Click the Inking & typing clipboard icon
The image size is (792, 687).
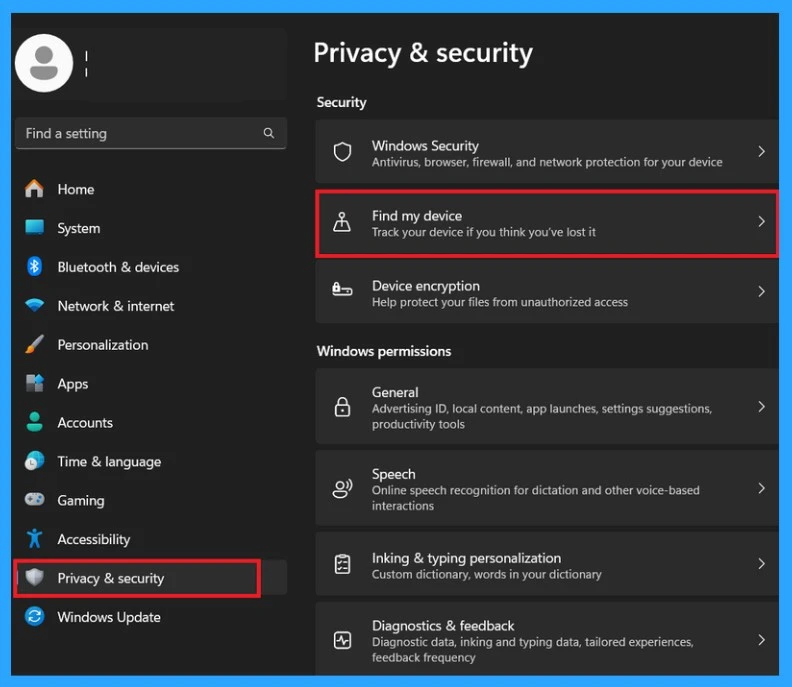pos(342,564)
